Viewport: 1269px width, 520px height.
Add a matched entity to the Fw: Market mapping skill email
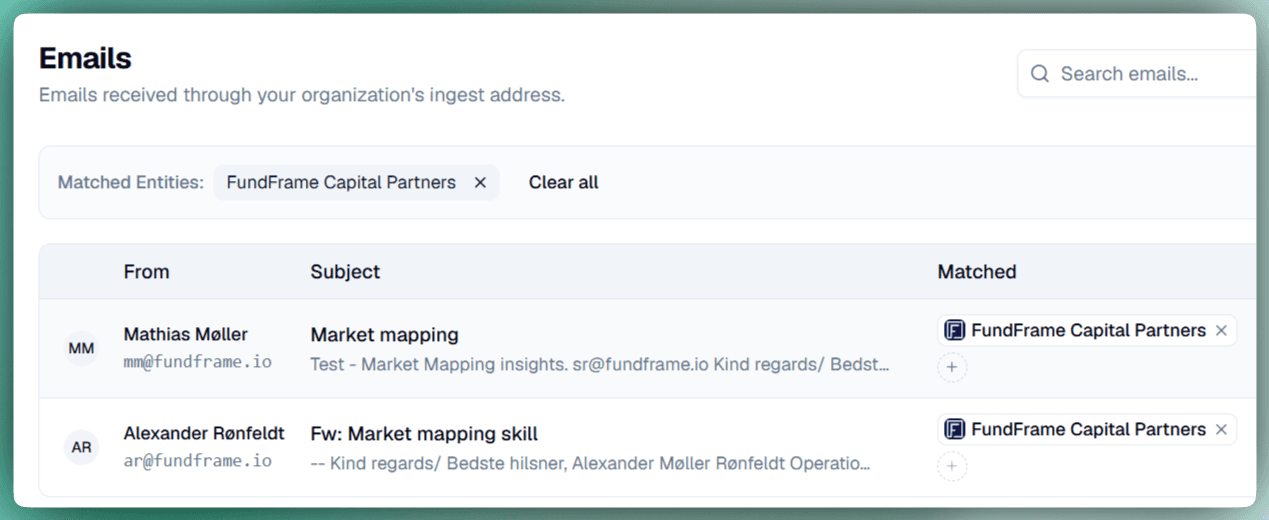click(952, 466)
